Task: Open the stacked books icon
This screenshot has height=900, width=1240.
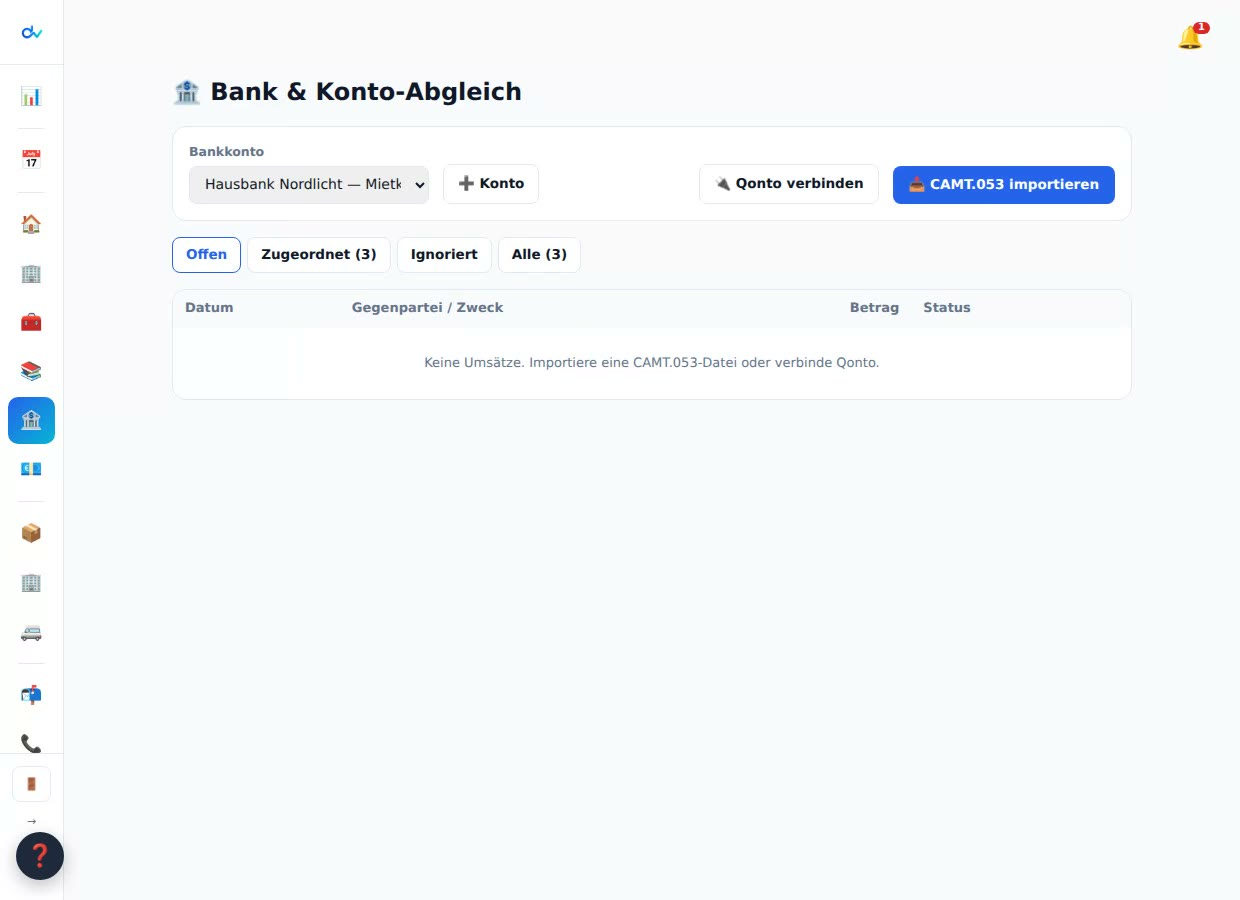Action: 31,371
